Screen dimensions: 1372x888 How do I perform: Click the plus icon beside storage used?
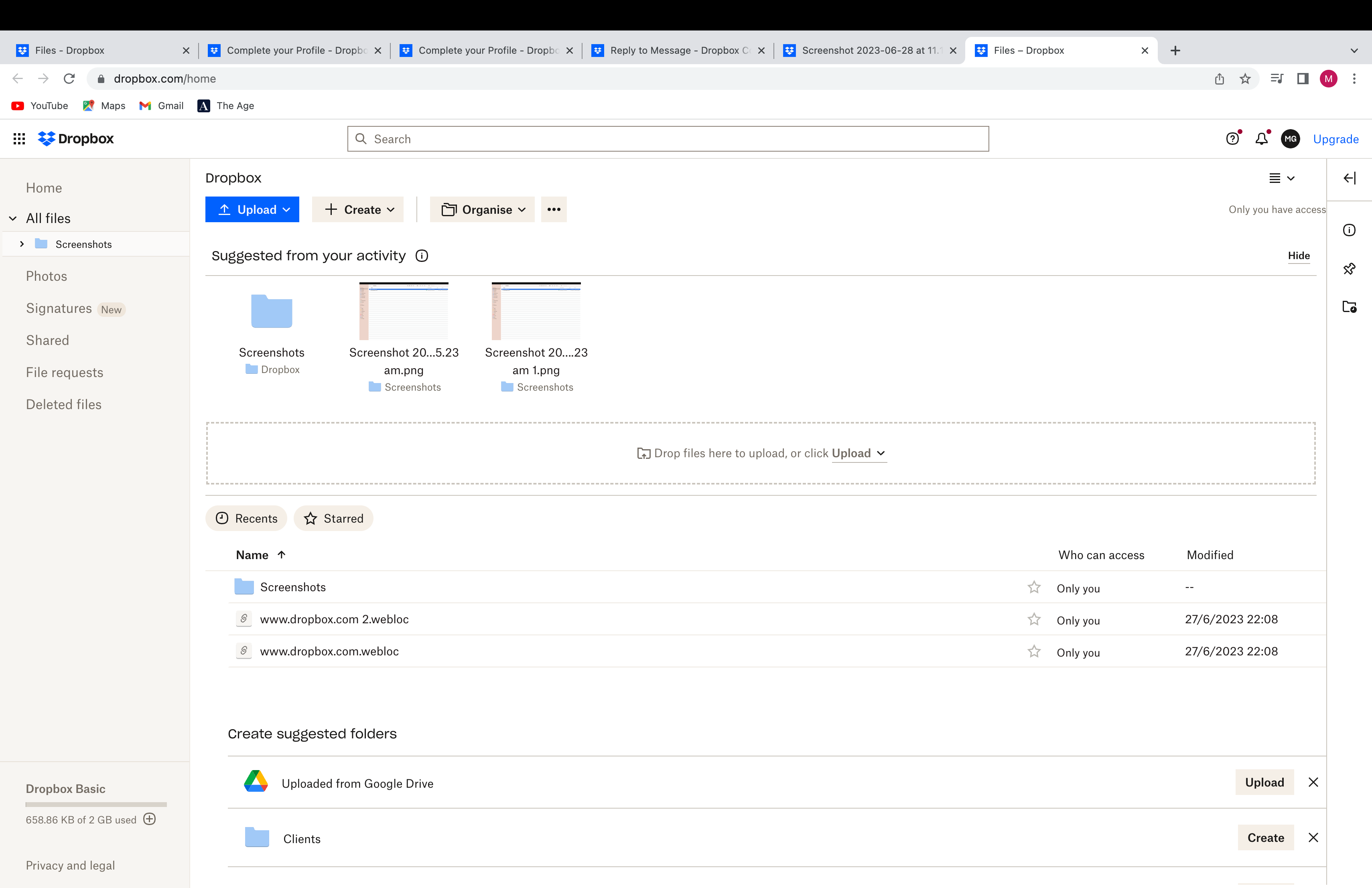pyautogui.click(x=149, y=819)
